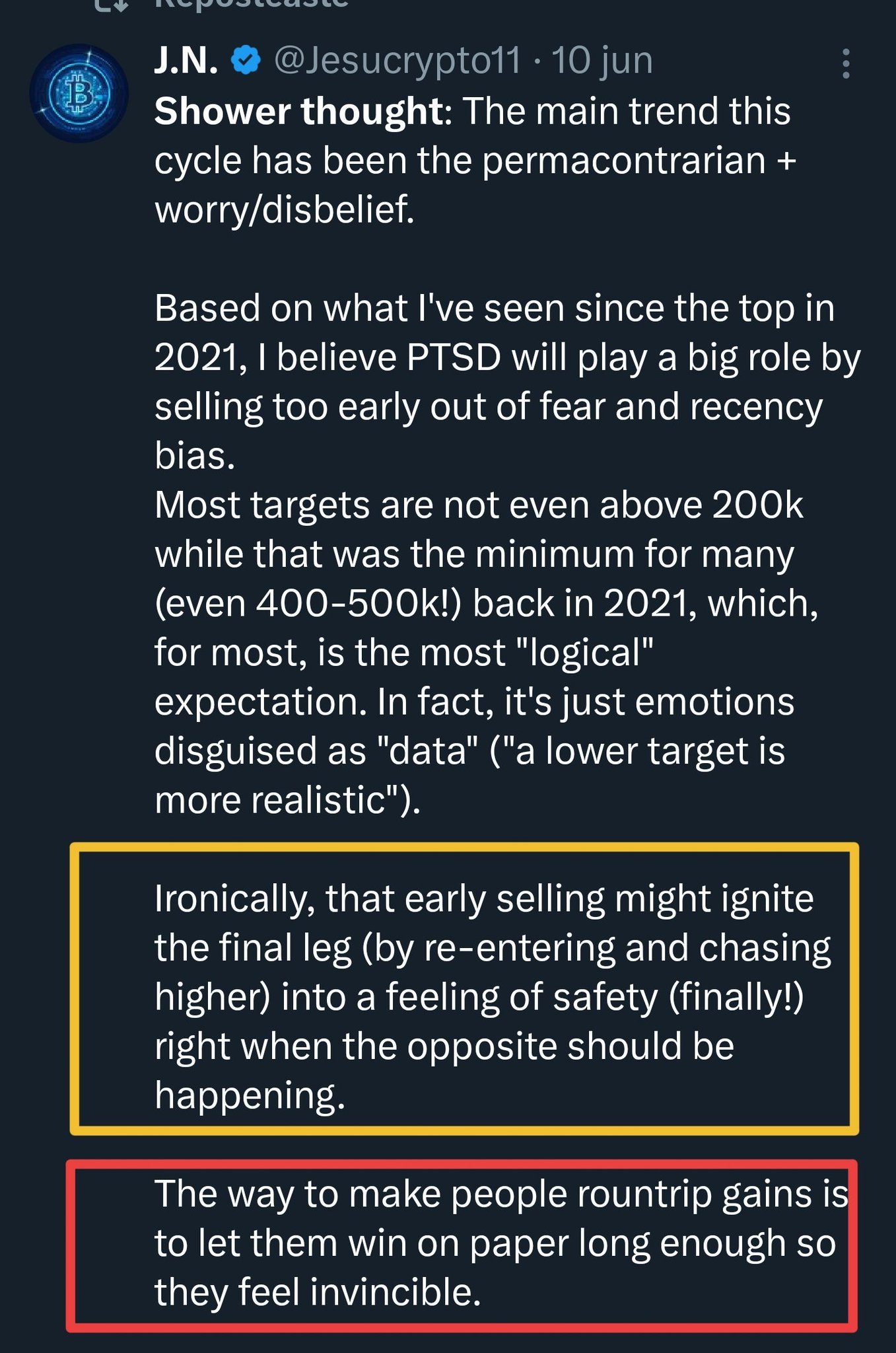Screen dimensions: 896x1353
Task: Click the @Jesucrypto11 handle
Action: tap(397, 61)
